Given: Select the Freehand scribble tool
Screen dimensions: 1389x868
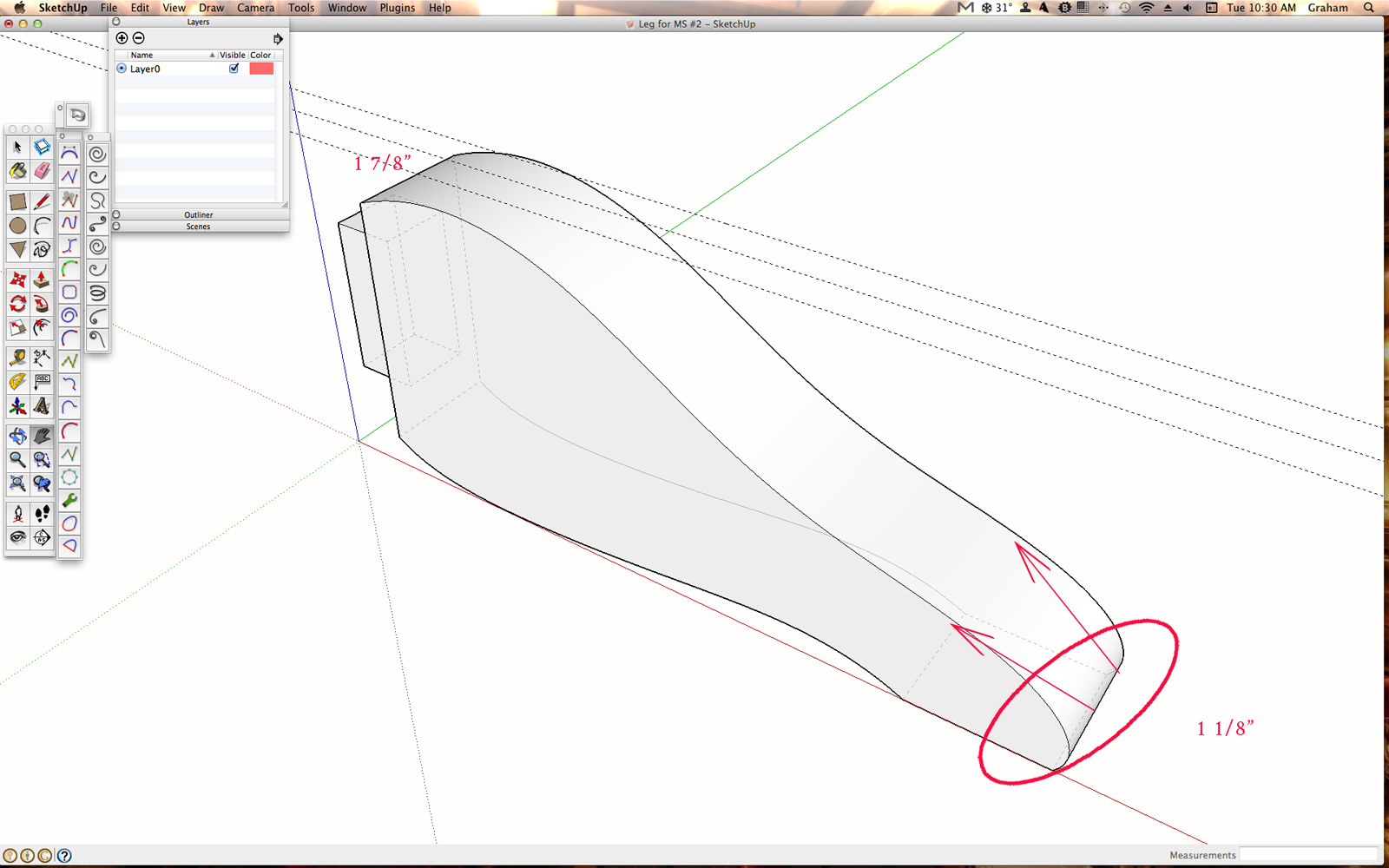Looking at the screenshot, I should [42, 250].
